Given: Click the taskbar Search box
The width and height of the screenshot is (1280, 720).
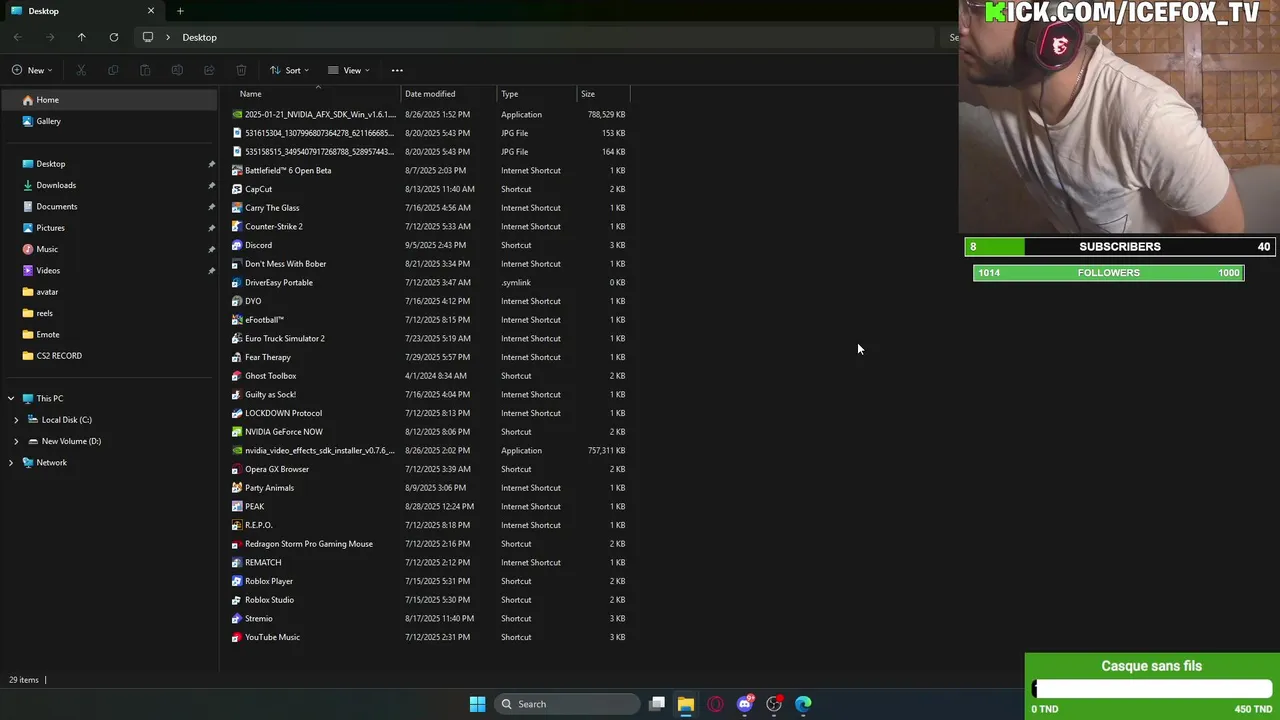Looking at the screenshot, I should 567,704.
